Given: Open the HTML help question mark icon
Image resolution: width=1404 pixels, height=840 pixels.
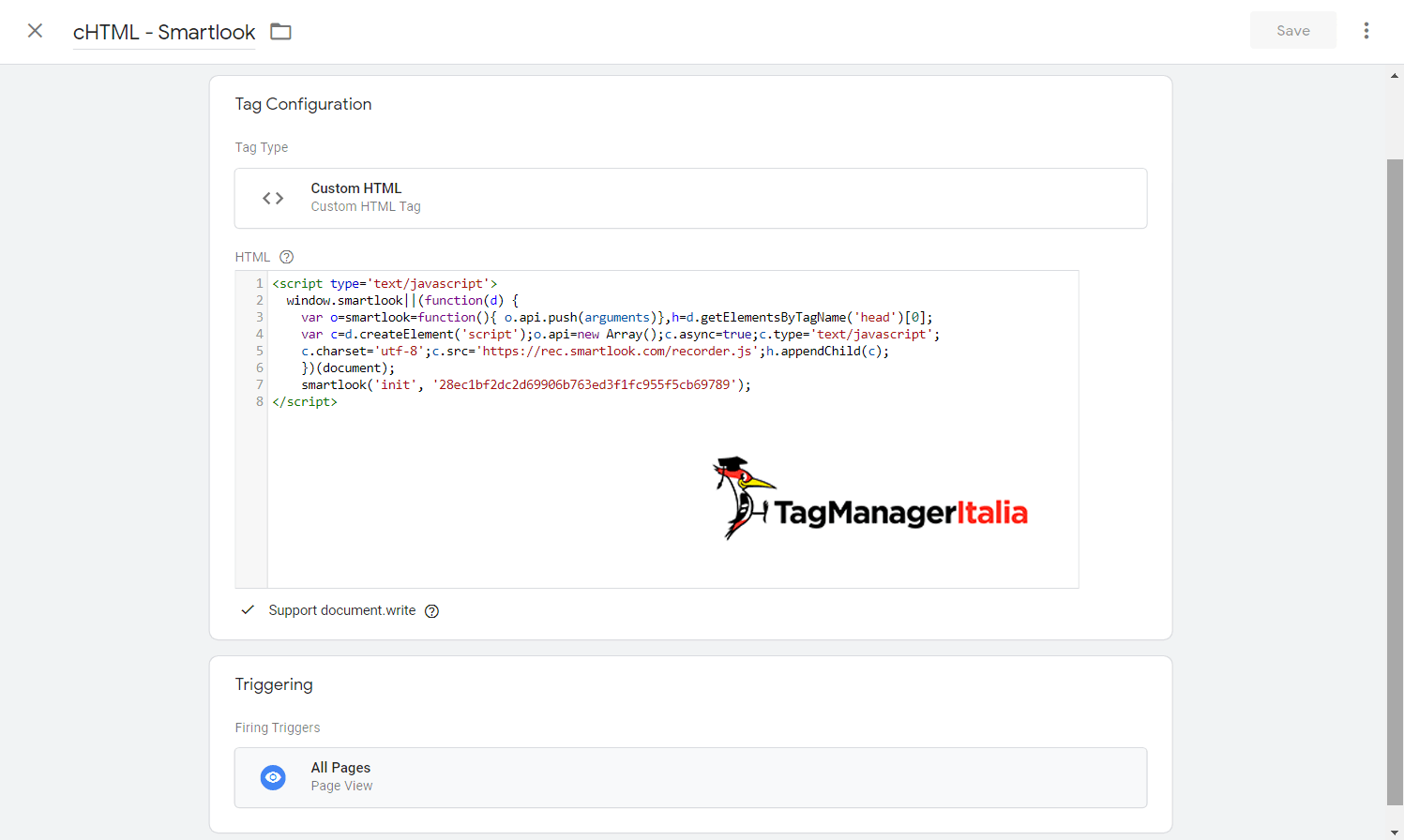Looking at the screenshot, I should coord(287,257).
